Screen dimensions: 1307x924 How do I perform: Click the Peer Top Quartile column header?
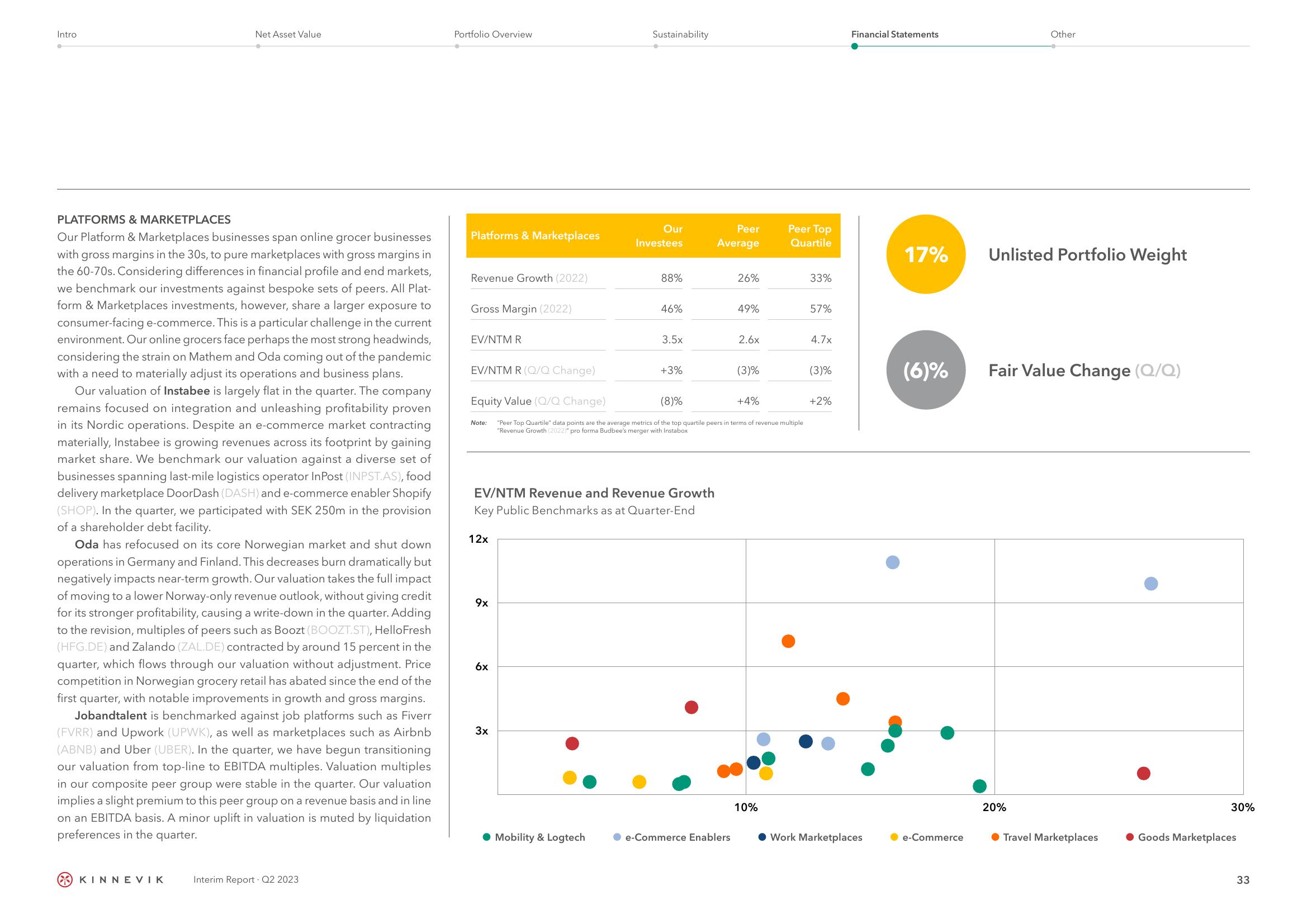810,236
